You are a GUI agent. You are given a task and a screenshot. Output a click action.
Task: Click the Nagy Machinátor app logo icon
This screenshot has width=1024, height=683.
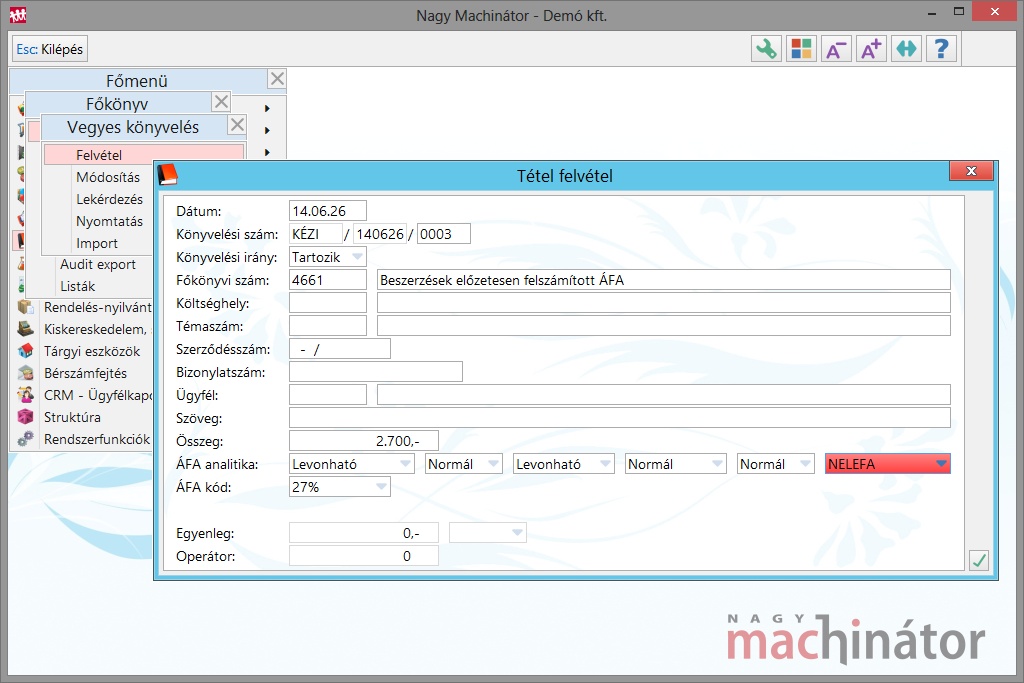pos(18,14)
